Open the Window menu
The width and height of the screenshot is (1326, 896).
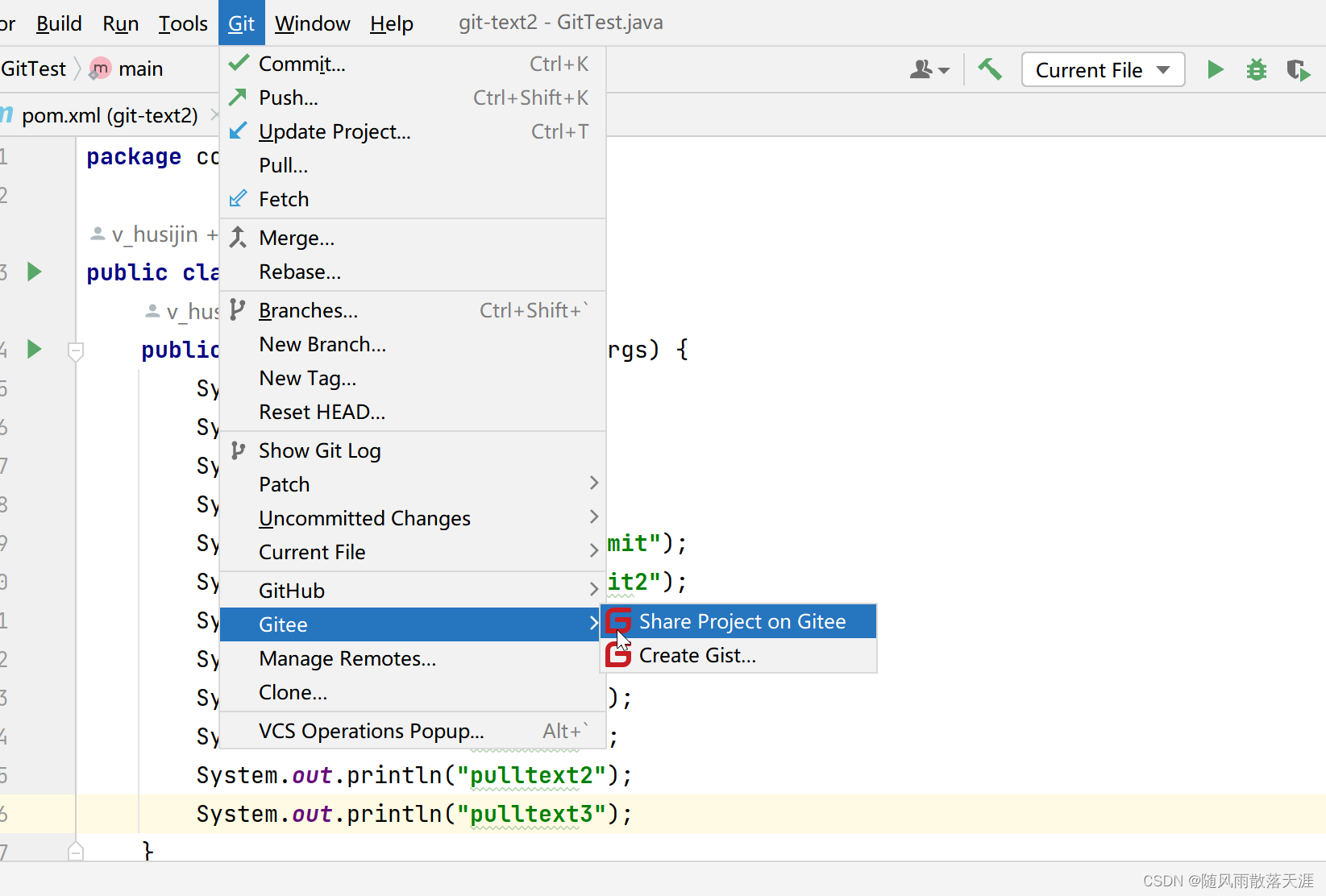coord(312,23)
